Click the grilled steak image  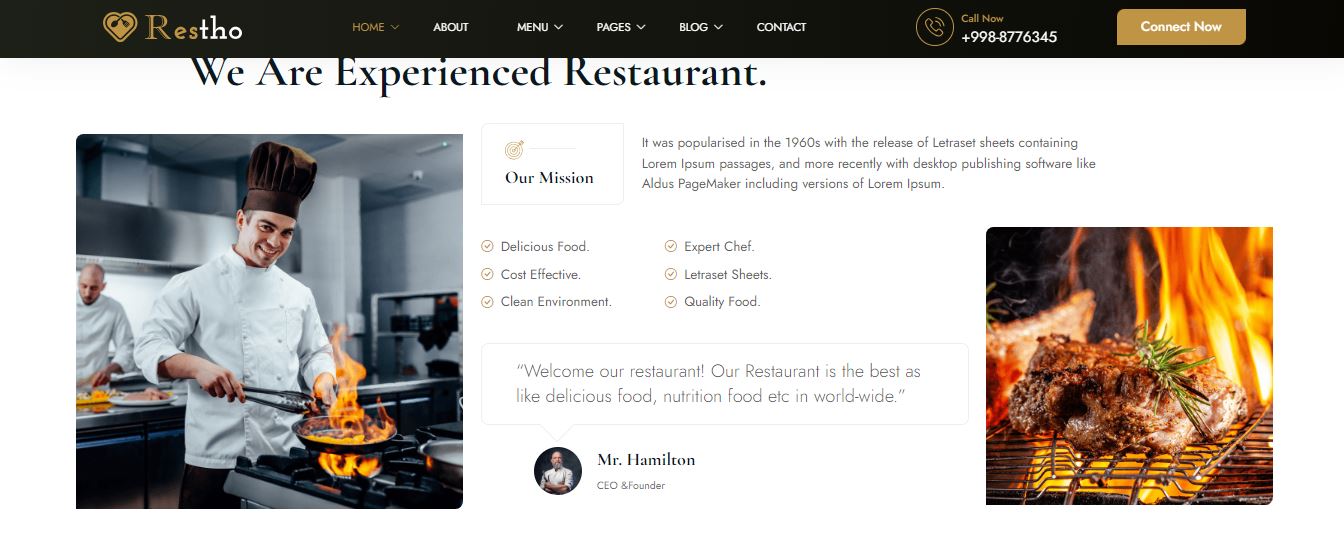(1129, 366)
